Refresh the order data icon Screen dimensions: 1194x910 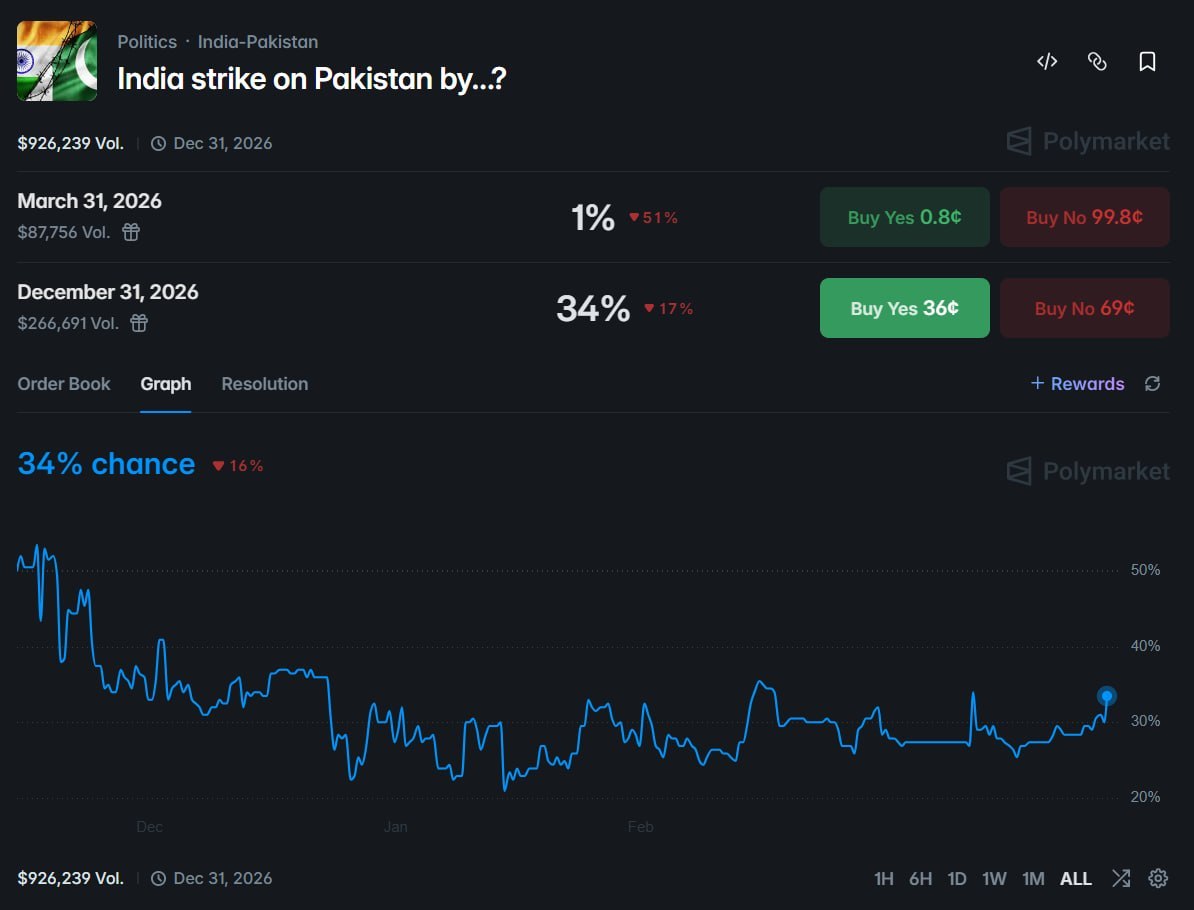[1152, 384]
